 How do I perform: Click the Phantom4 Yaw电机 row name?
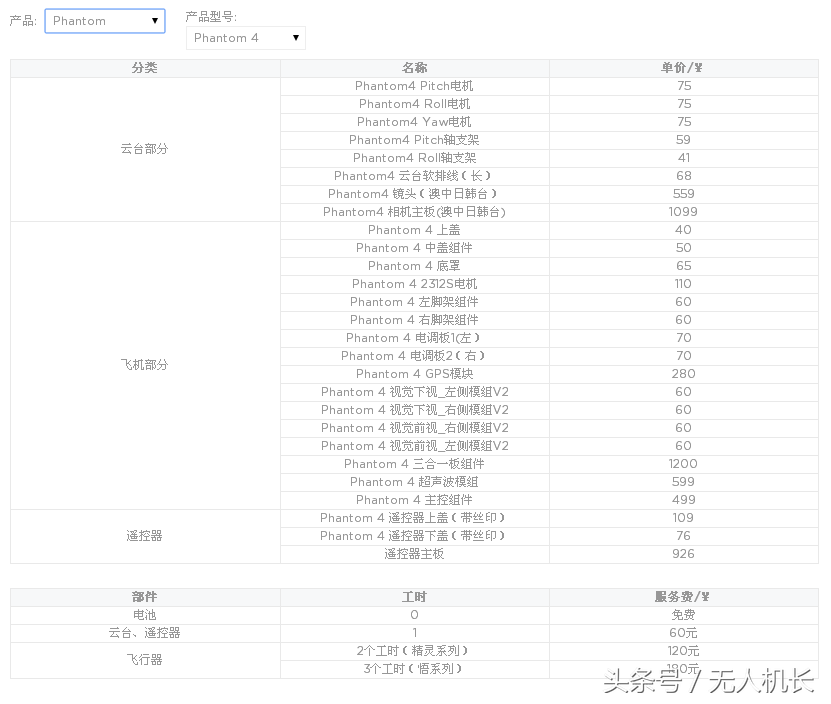pos(414,122)
